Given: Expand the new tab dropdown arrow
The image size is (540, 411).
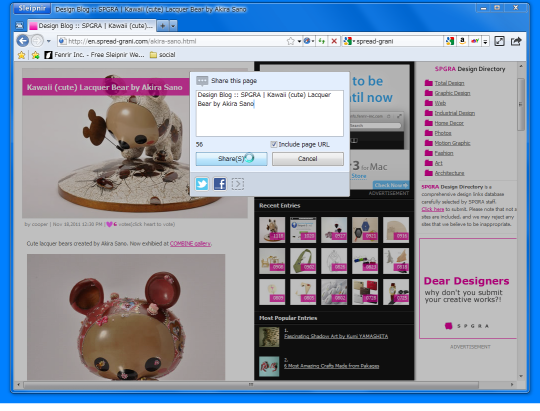Looking at the screenshot, I should point(173,26).
